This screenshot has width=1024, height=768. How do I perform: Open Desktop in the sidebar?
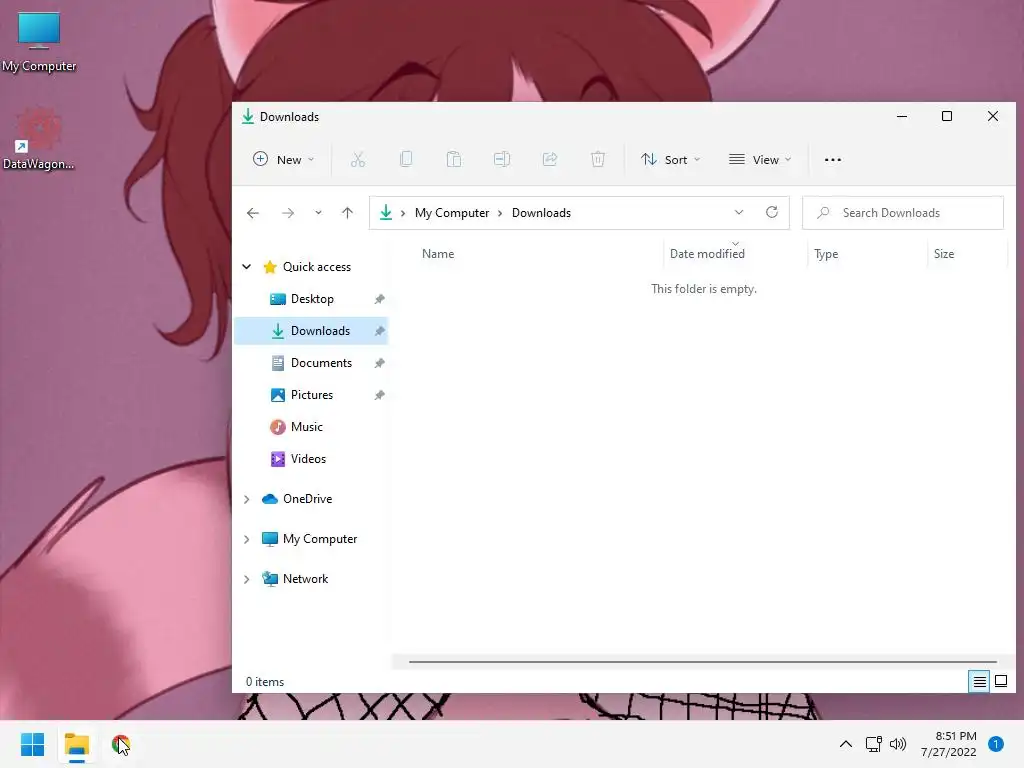tap(312, 299)
